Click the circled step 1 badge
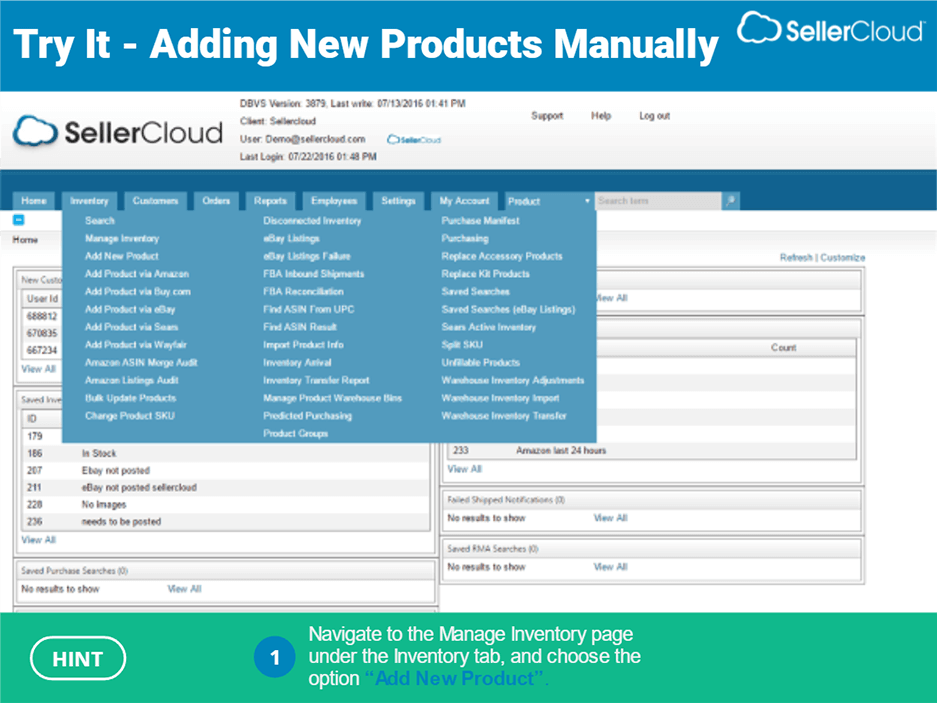The height and width of the screenshot is (703, 937). 275,658
